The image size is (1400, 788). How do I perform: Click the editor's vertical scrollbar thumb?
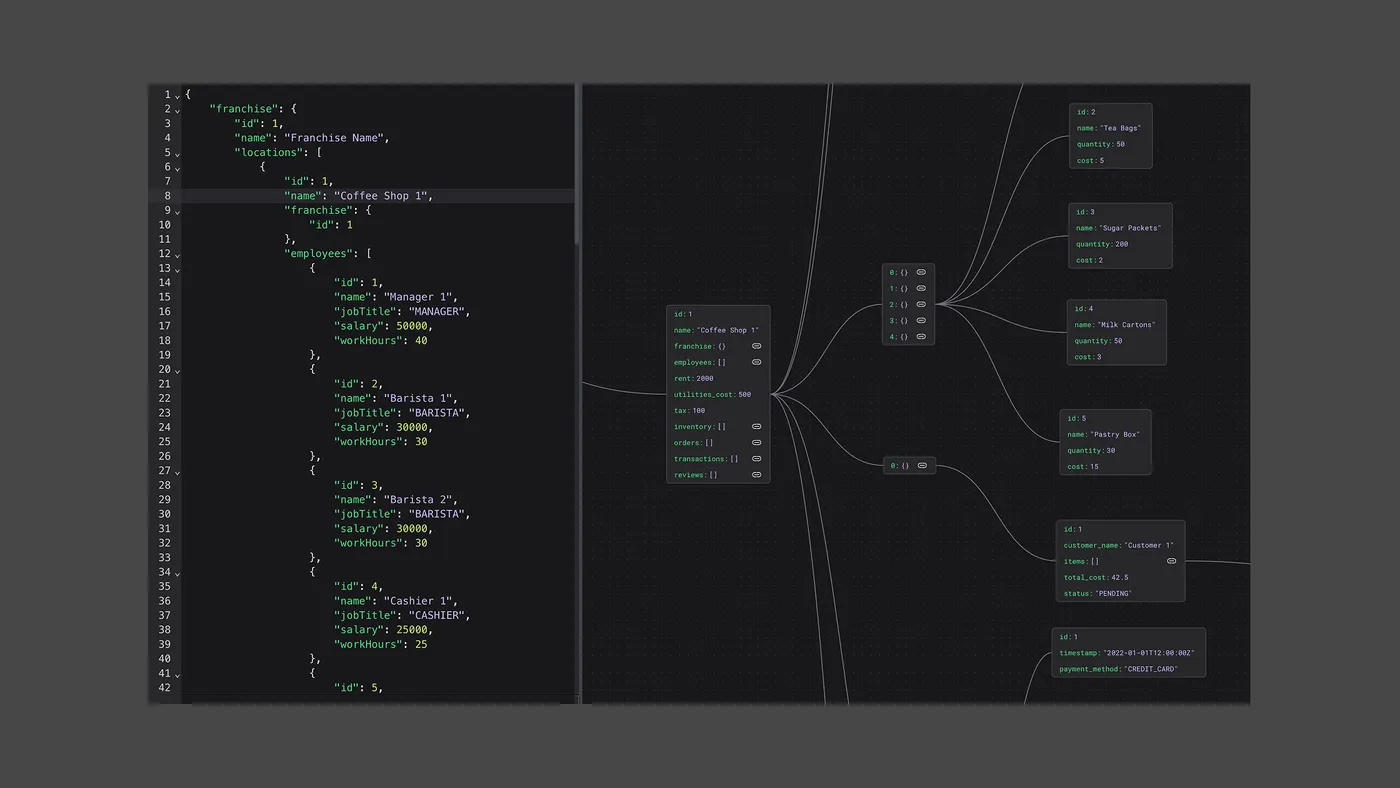577,165
